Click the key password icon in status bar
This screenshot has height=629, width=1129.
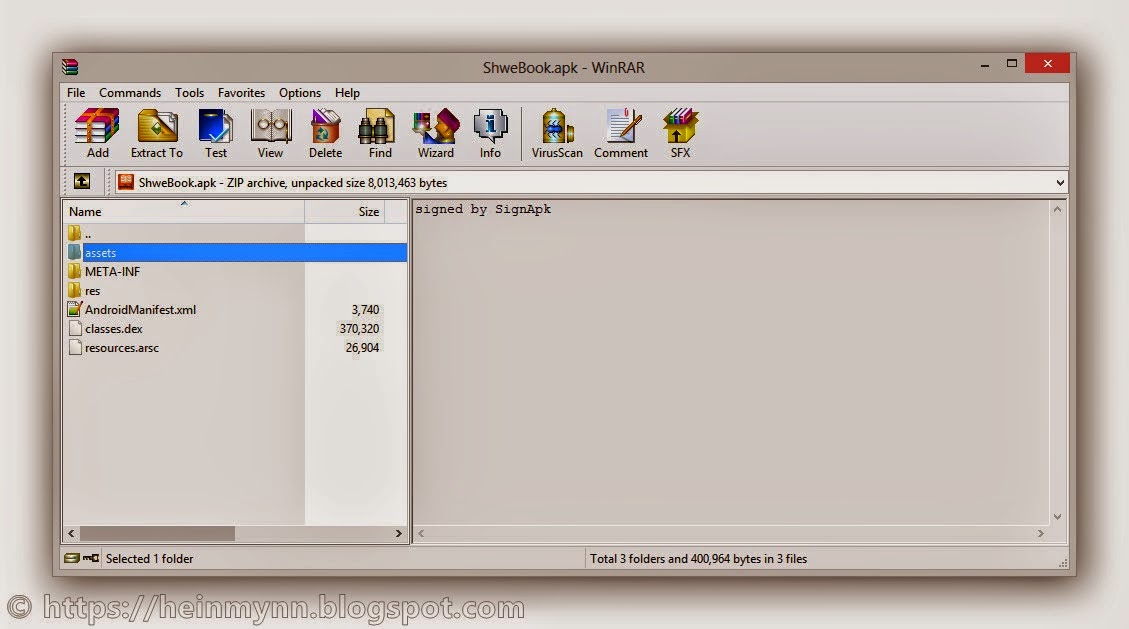(91, 558)
